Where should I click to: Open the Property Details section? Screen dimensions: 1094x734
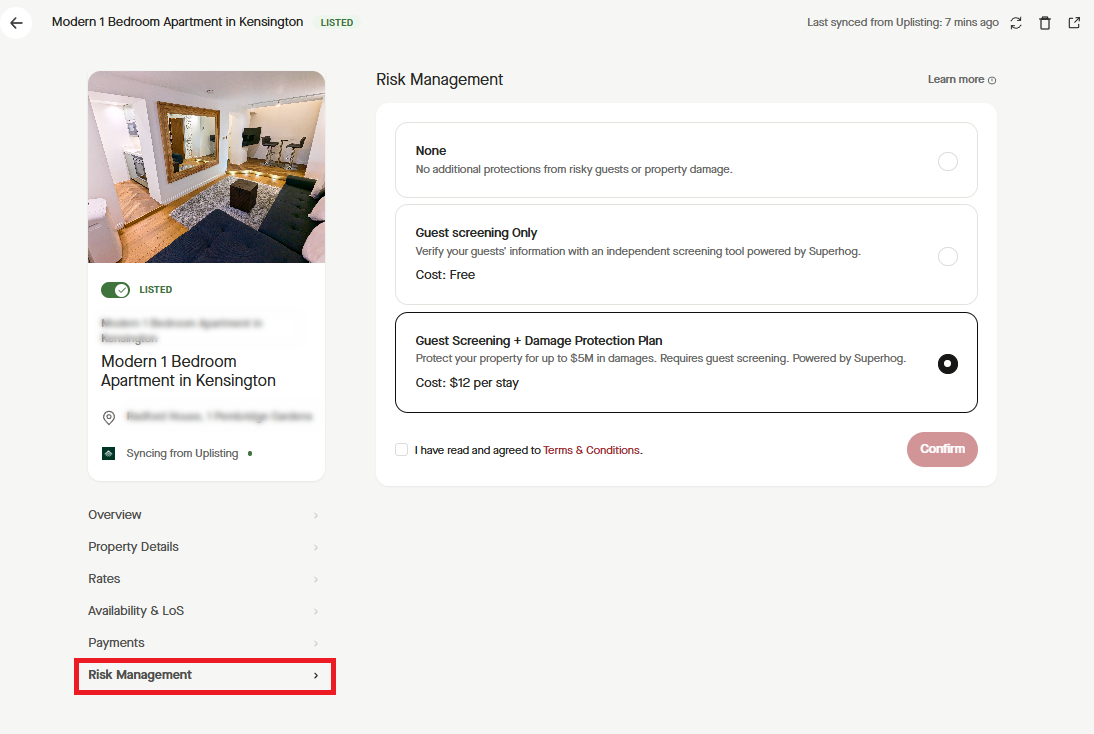204,547
